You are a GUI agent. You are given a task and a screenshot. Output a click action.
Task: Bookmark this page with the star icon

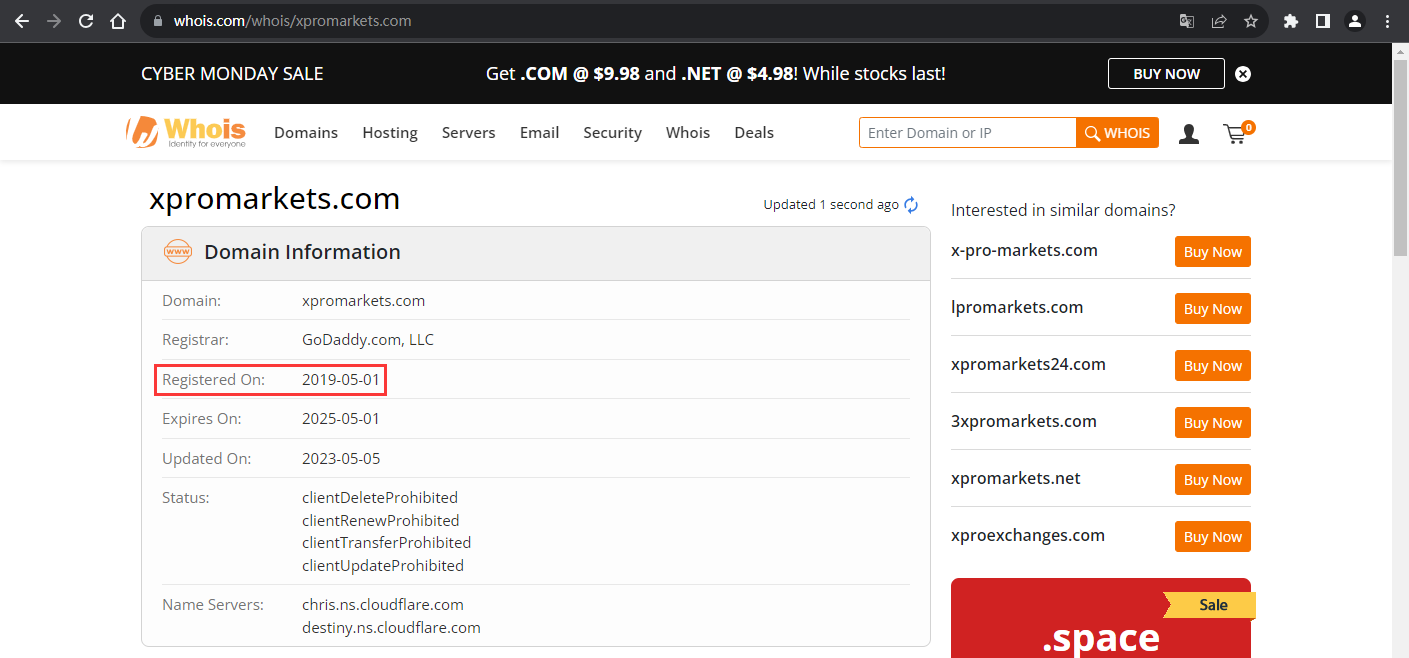[1251, 21]
